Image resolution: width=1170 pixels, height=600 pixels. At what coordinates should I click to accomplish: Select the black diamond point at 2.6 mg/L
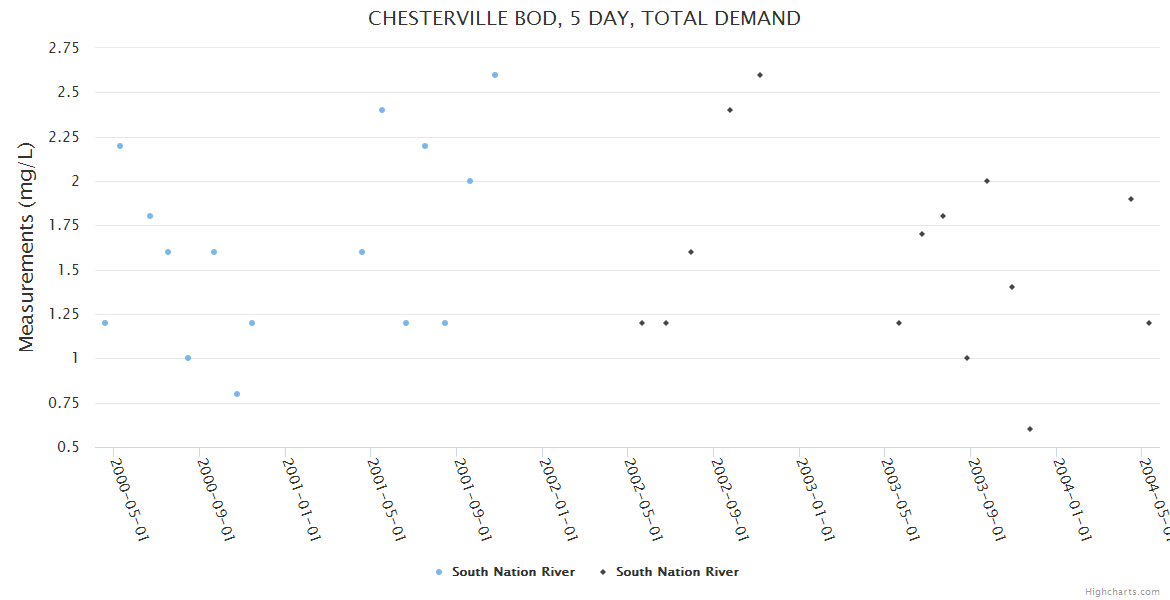(760, 75)
